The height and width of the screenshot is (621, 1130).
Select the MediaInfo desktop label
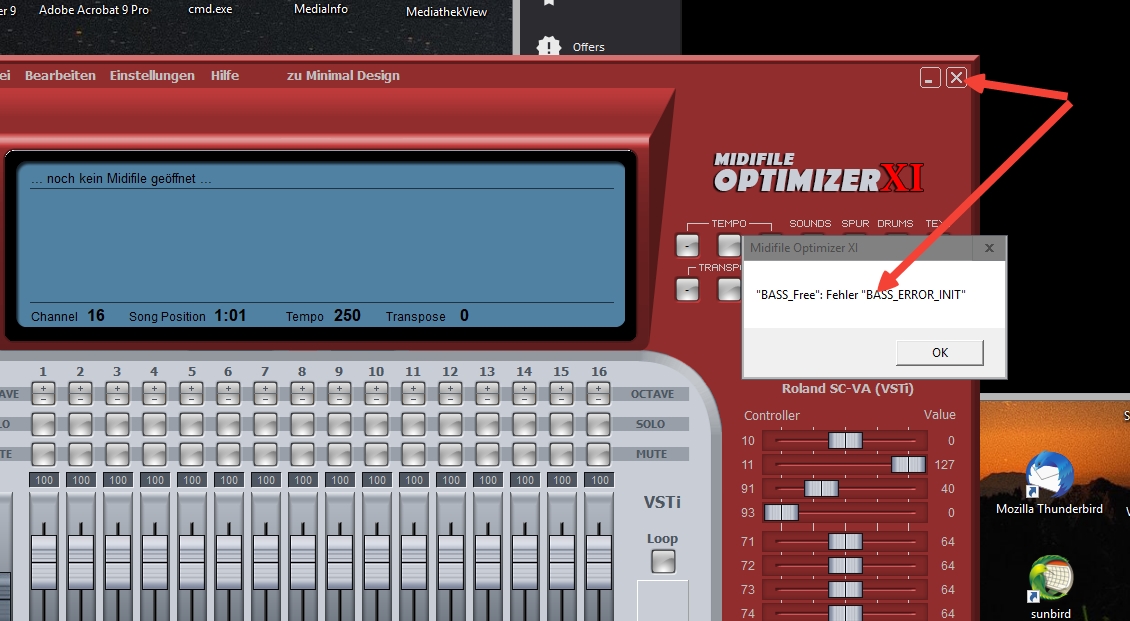click(x=321, y=9)
